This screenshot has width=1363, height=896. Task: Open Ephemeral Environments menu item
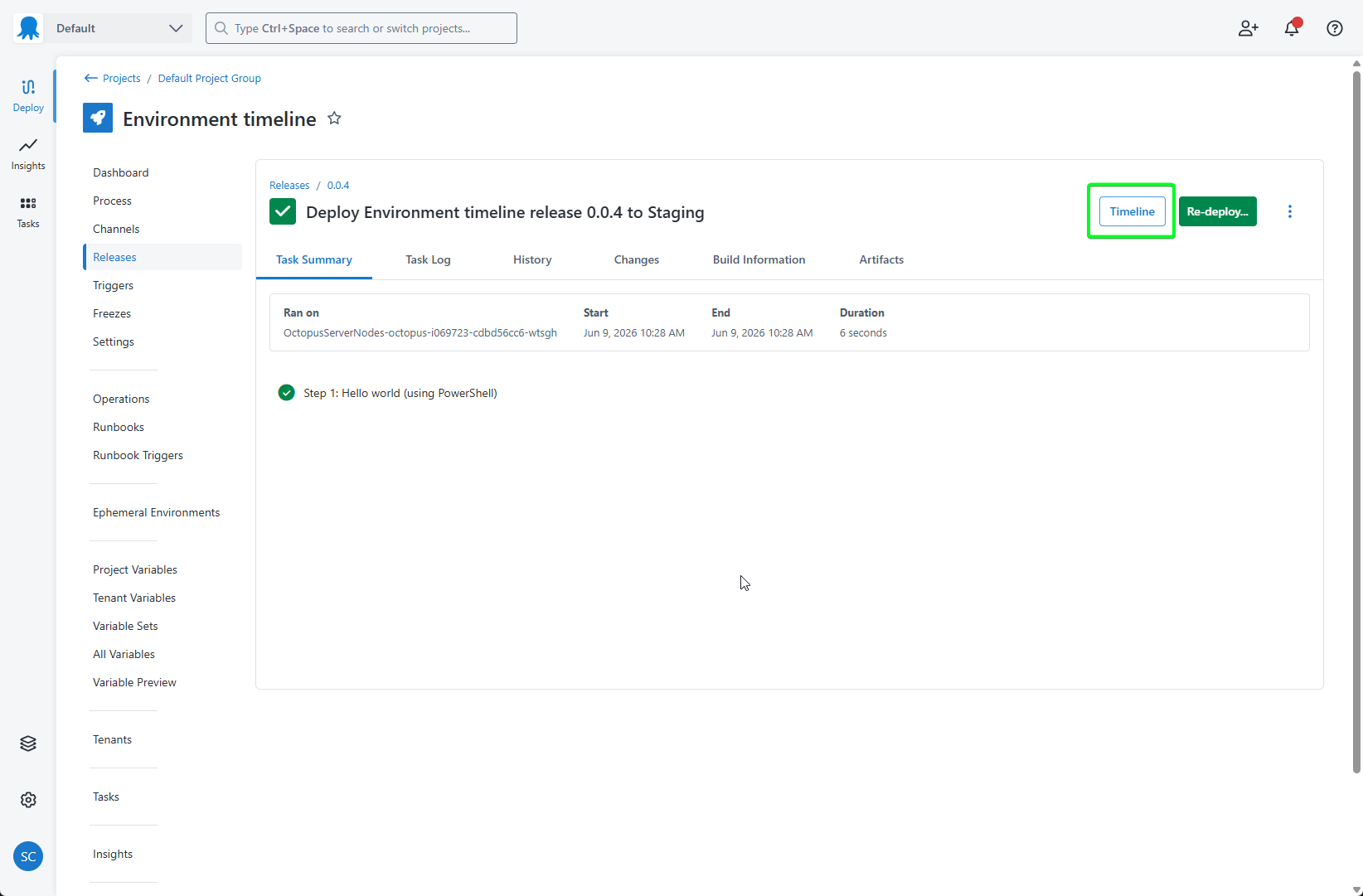click(156, 512)
